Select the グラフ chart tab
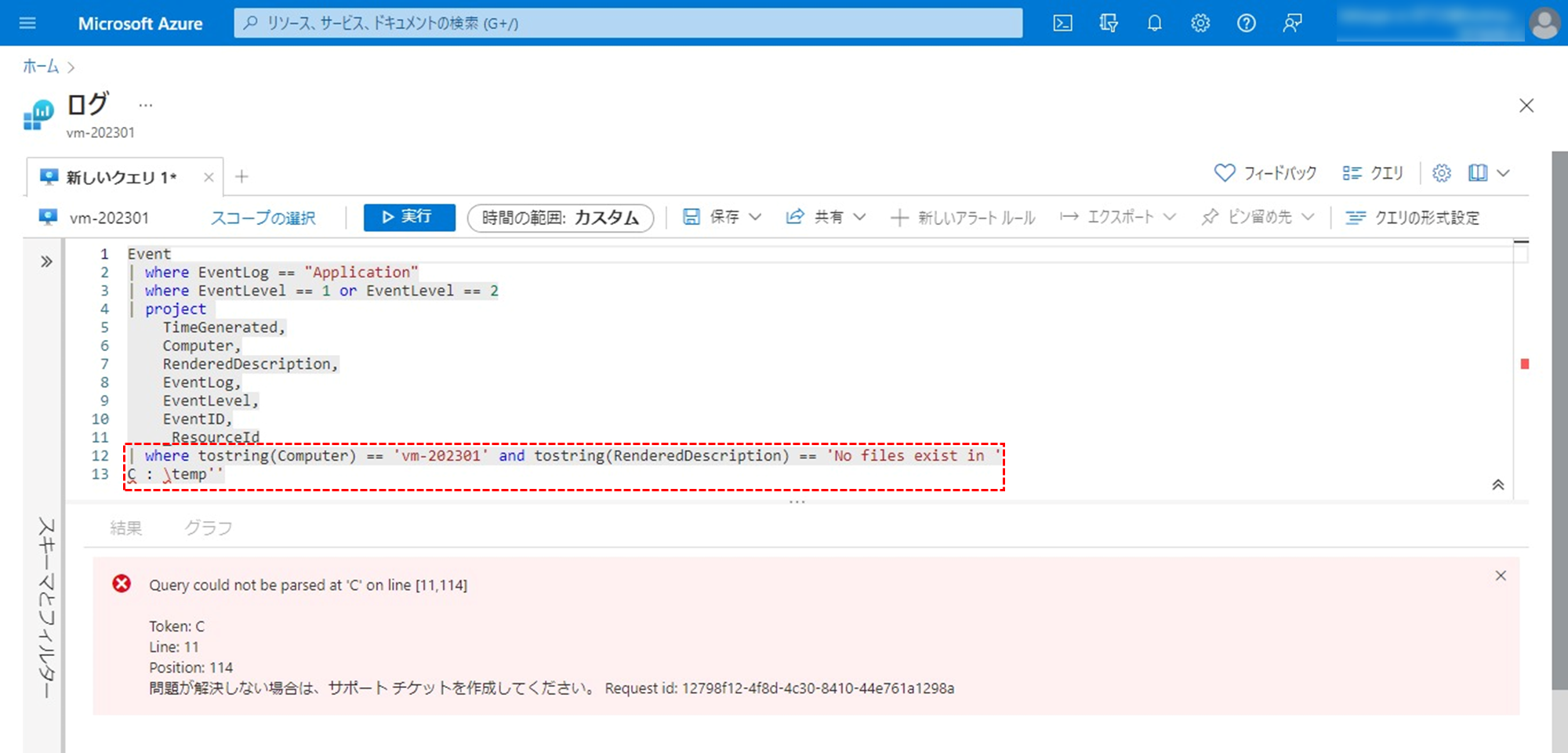The height and width of the screenshot is (753, 1568). click(208, 528)
